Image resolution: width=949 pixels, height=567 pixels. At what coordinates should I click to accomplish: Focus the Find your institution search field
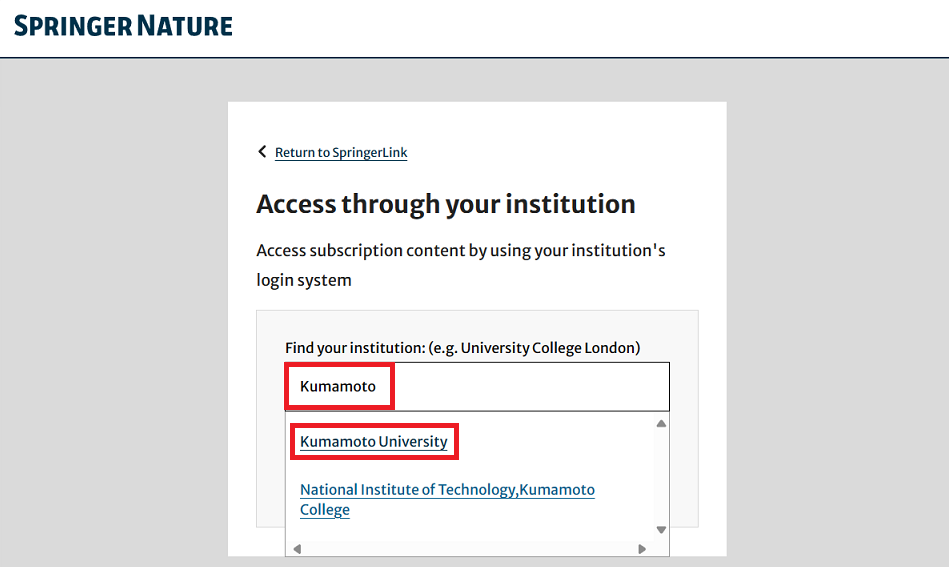pyautogui.click(x=477, y=387)
